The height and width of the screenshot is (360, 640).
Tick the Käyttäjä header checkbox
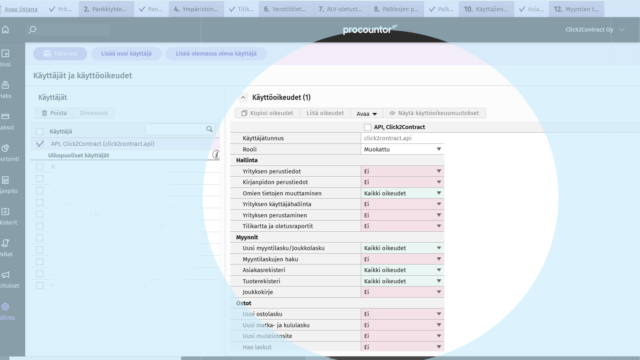click(x=40, y=131)
